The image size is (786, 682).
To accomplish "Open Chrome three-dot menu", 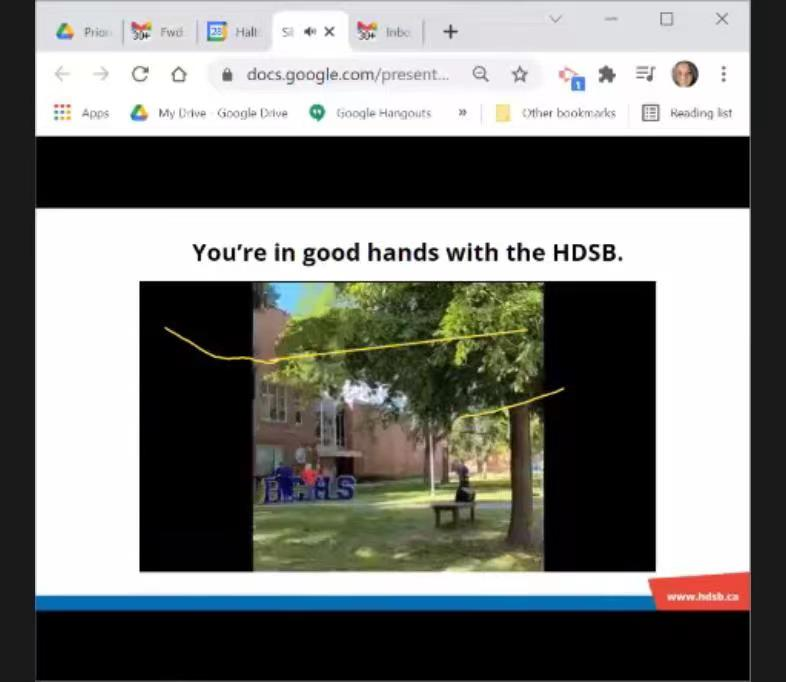I will (x=723, y=74).
